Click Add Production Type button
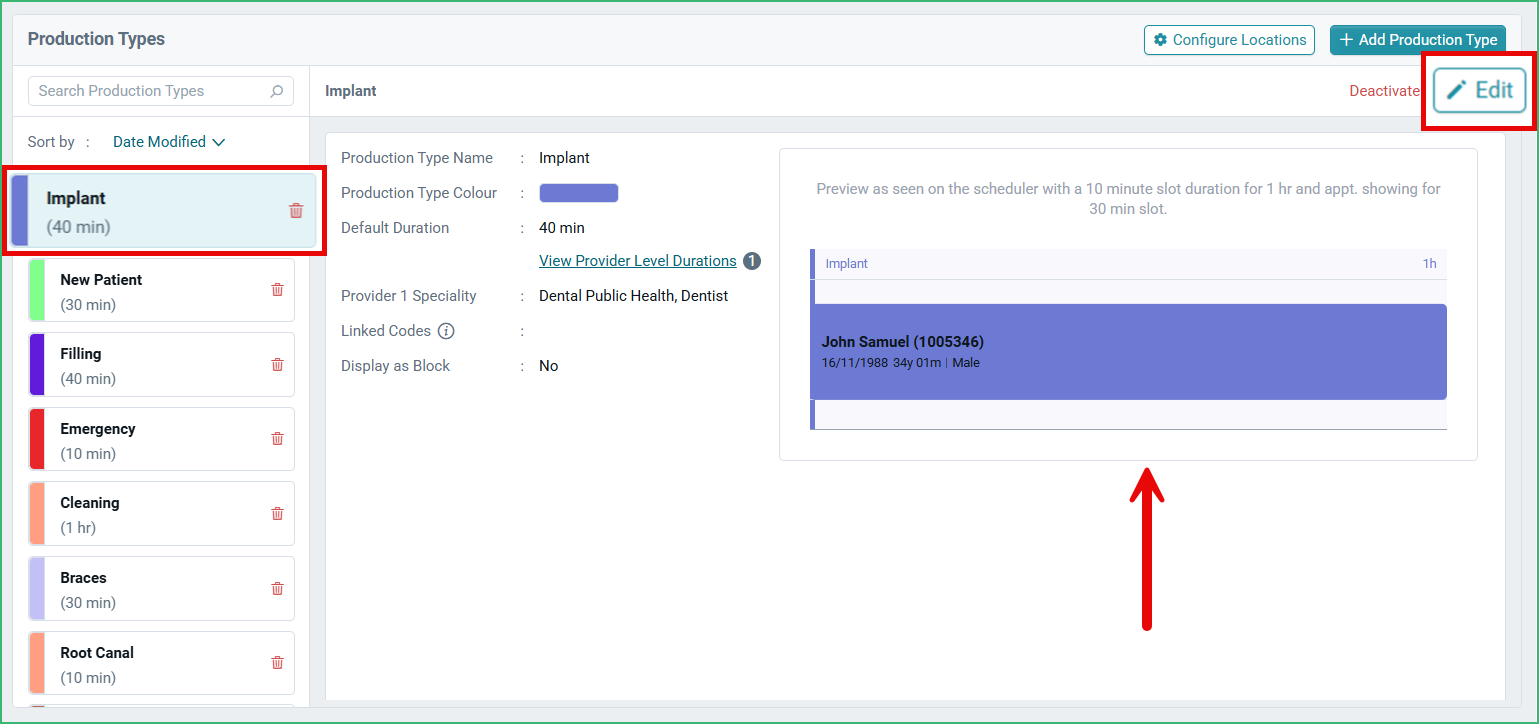 1417,40
